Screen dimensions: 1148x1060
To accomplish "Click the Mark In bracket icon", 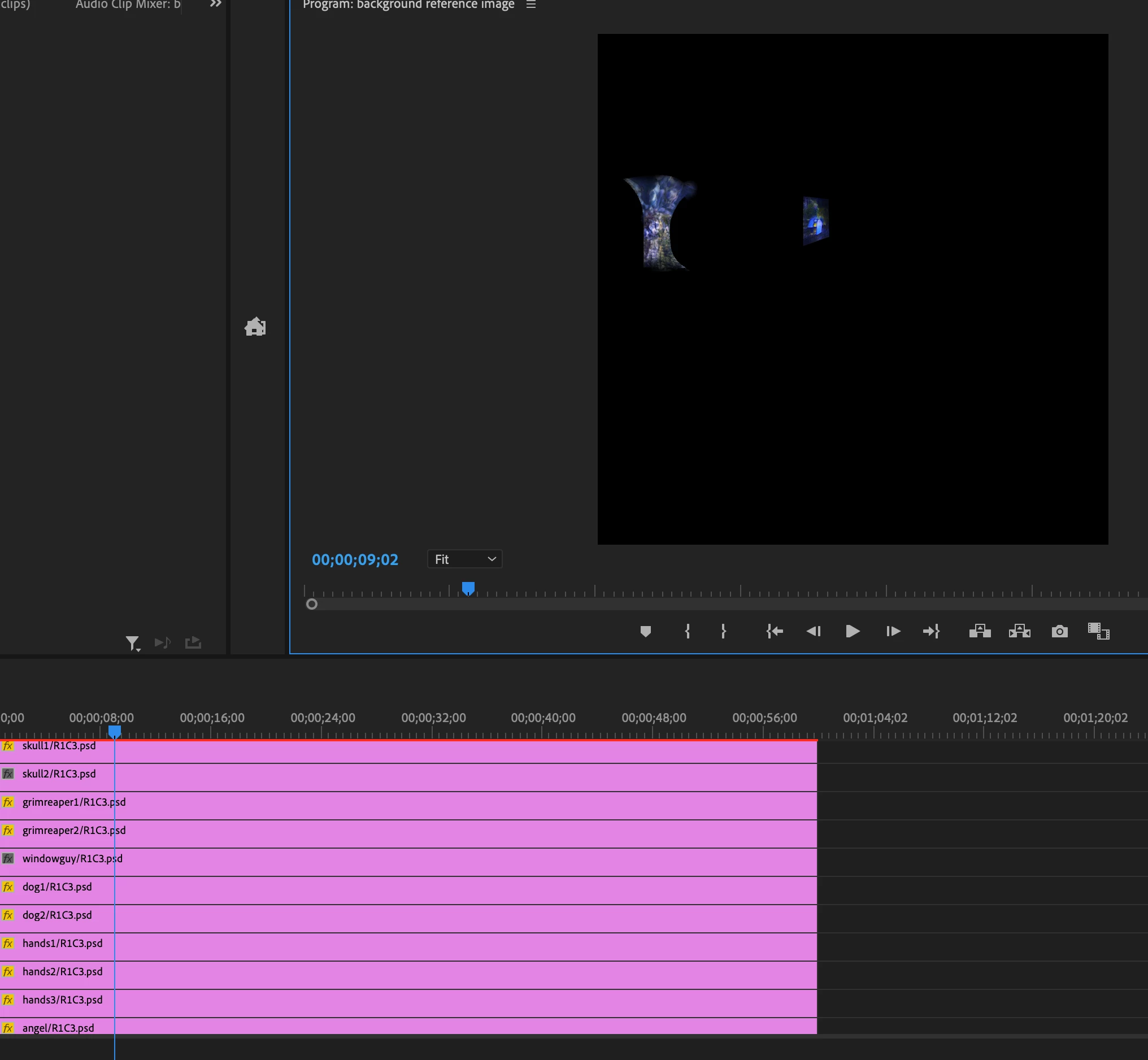I will click(687, 632).
